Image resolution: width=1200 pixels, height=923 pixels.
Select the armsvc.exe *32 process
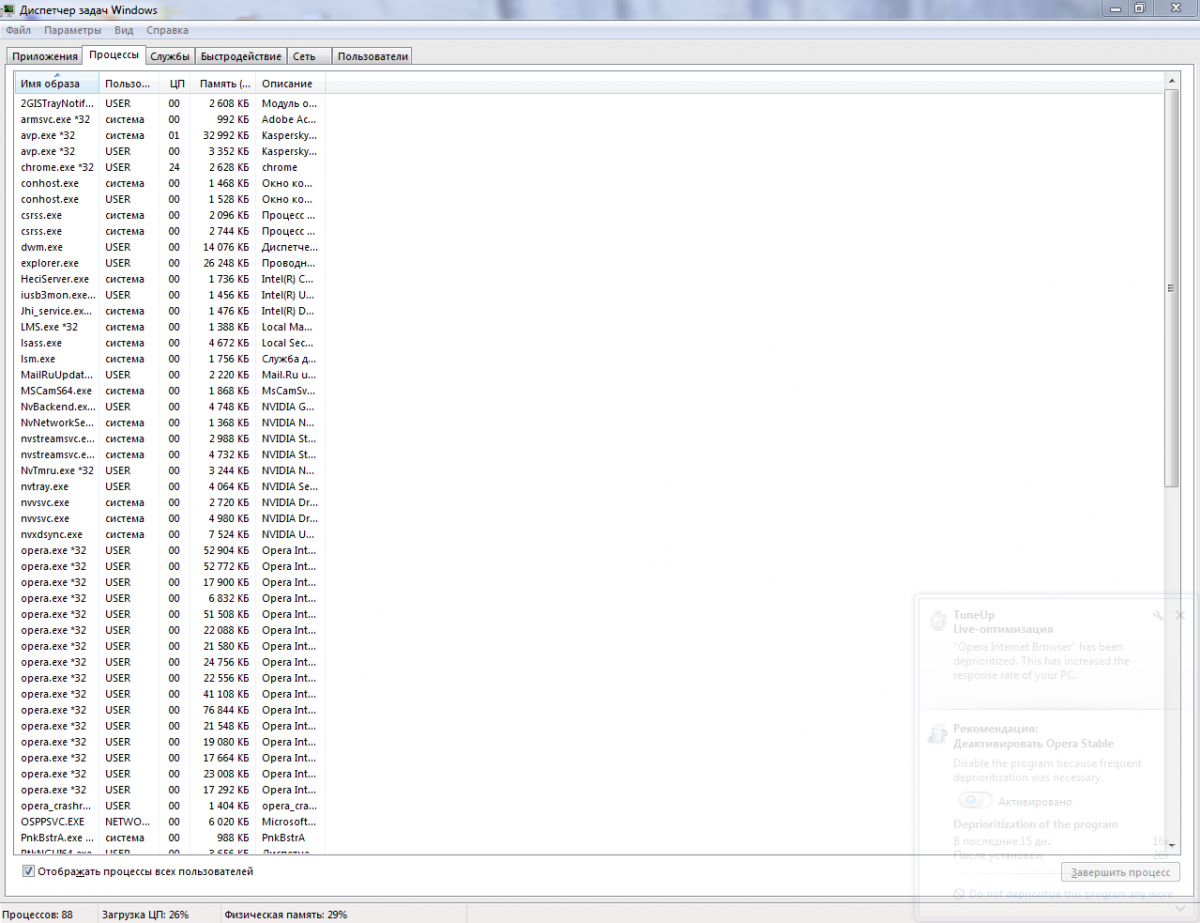(x=170, y=119)
